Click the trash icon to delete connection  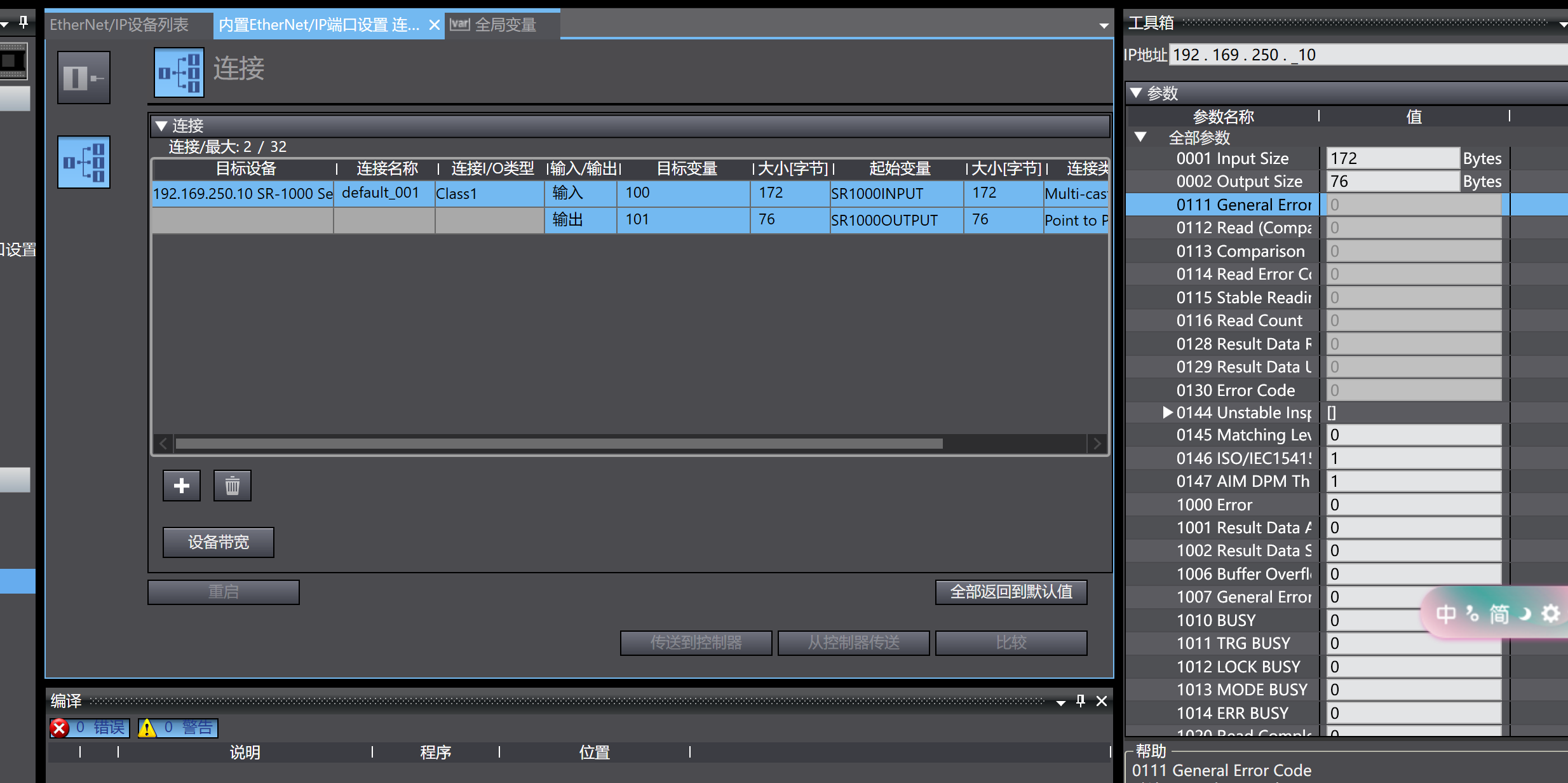(232, 486)
